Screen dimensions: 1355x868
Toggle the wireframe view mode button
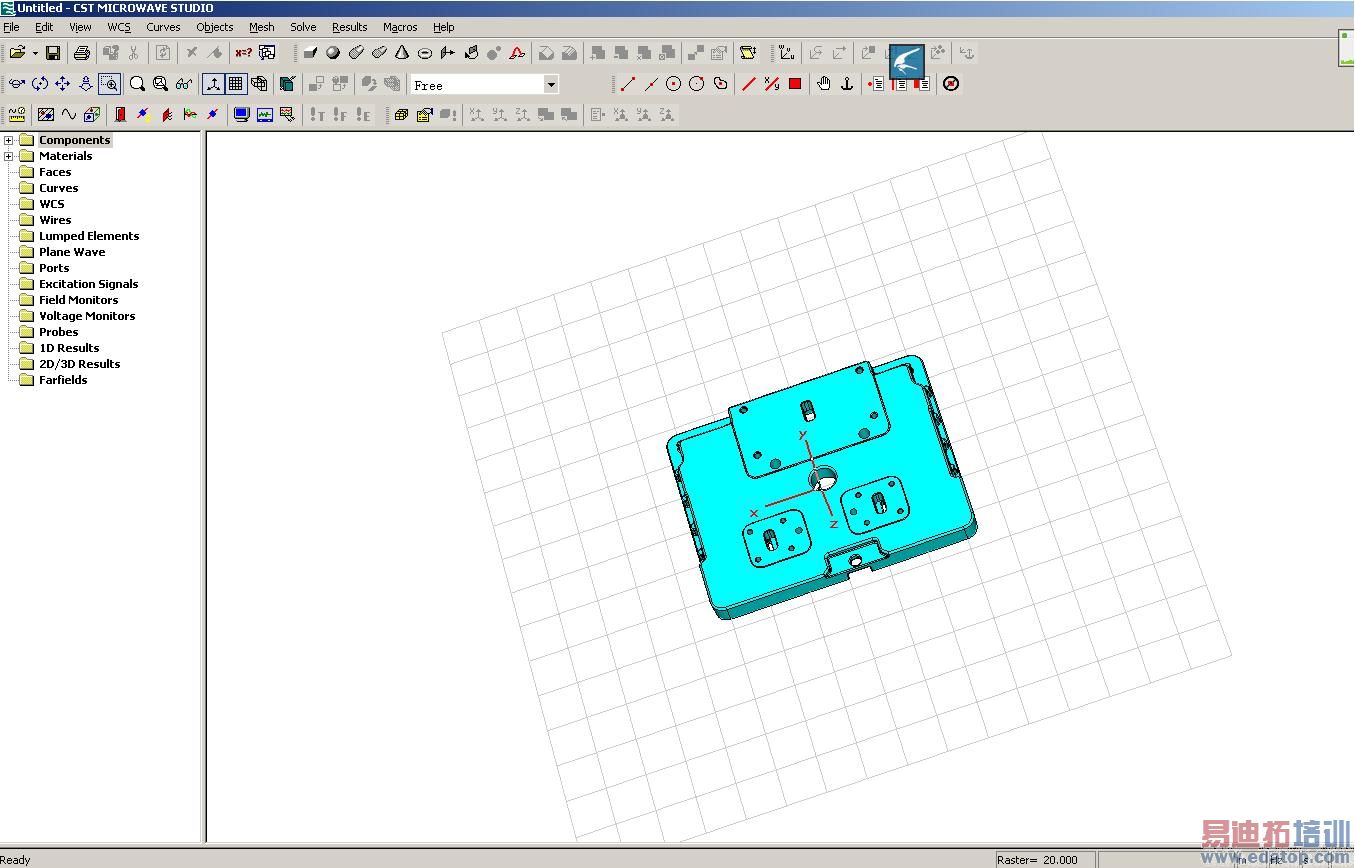[260, 84]
